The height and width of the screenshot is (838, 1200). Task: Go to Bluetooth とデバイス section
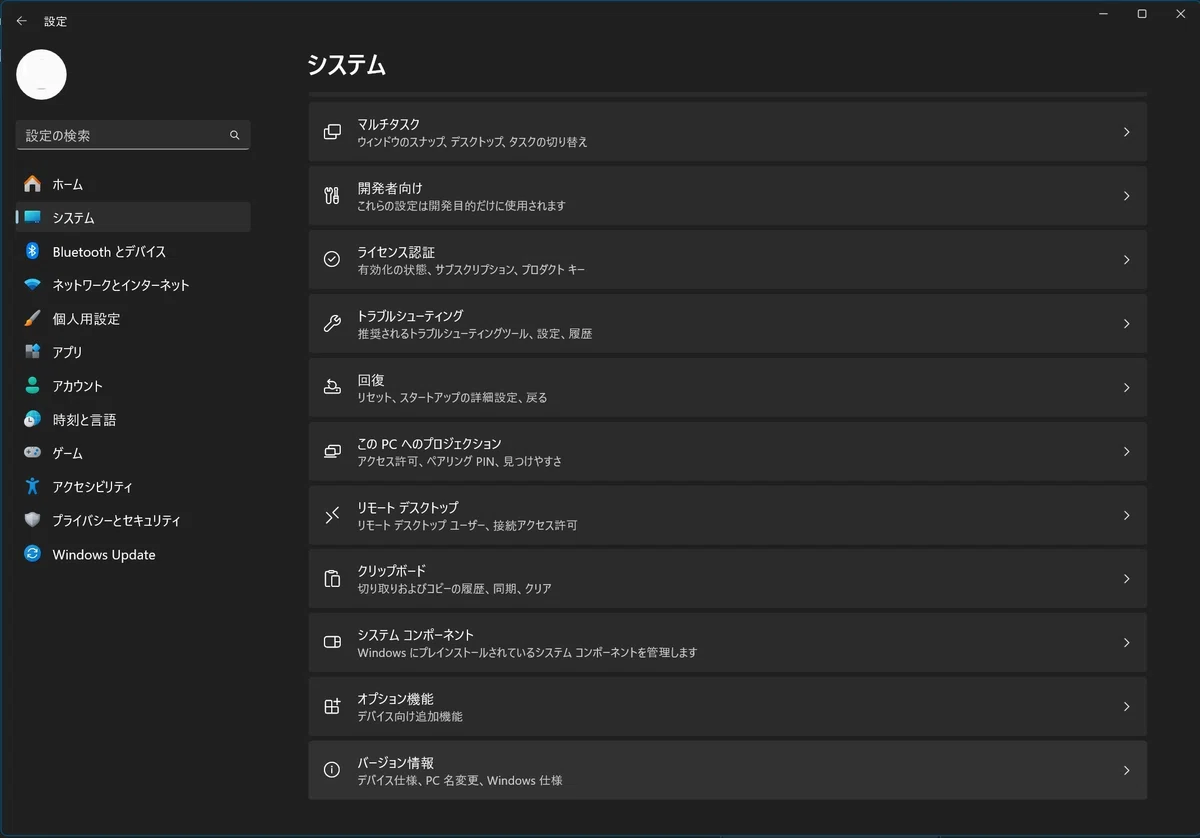pyautogui.click(x=133, y=251)
